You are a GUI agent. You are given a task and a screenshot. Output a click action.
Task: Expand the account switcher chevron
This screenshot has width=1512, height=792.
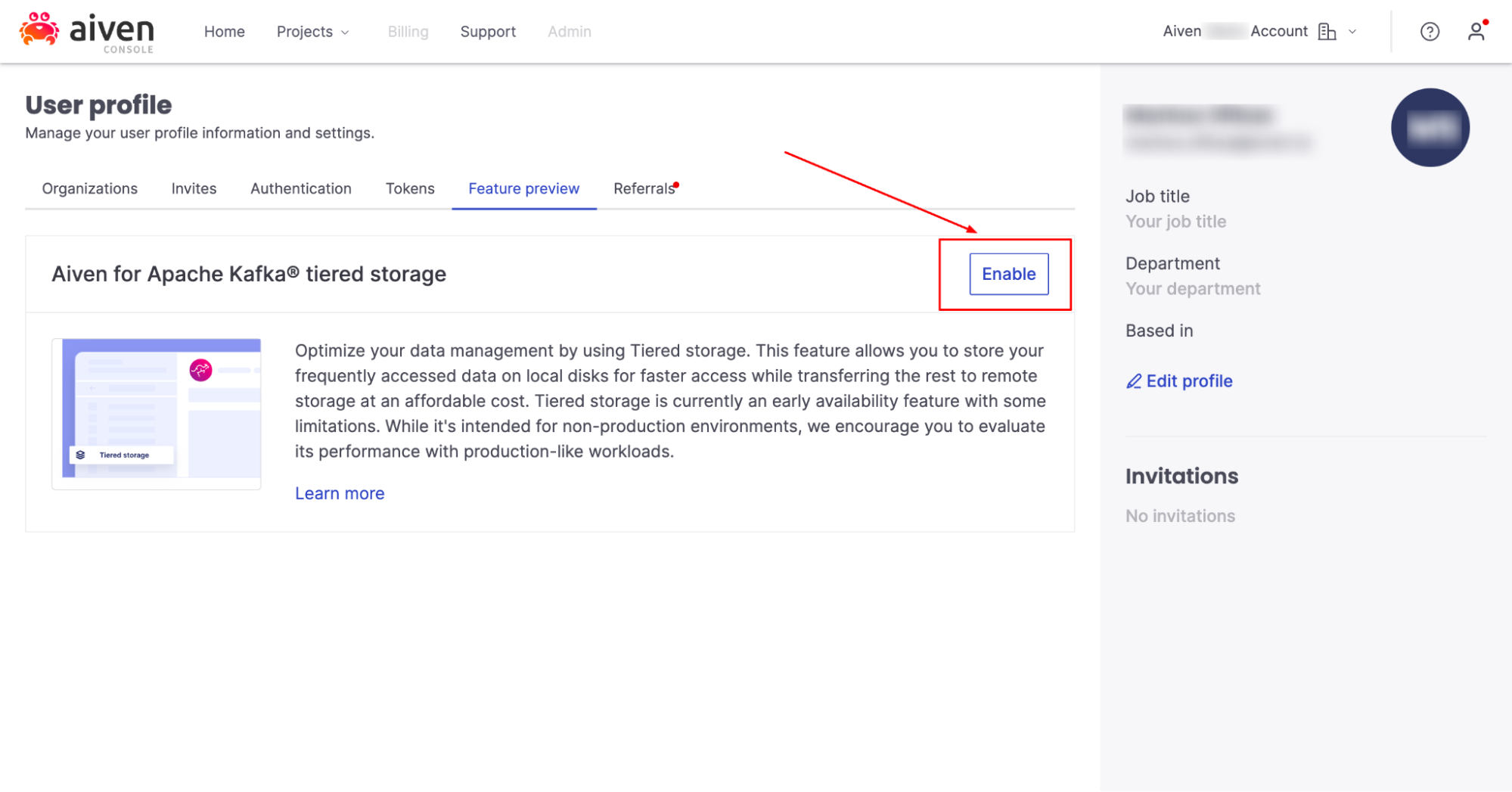[x=1352, y=32]
